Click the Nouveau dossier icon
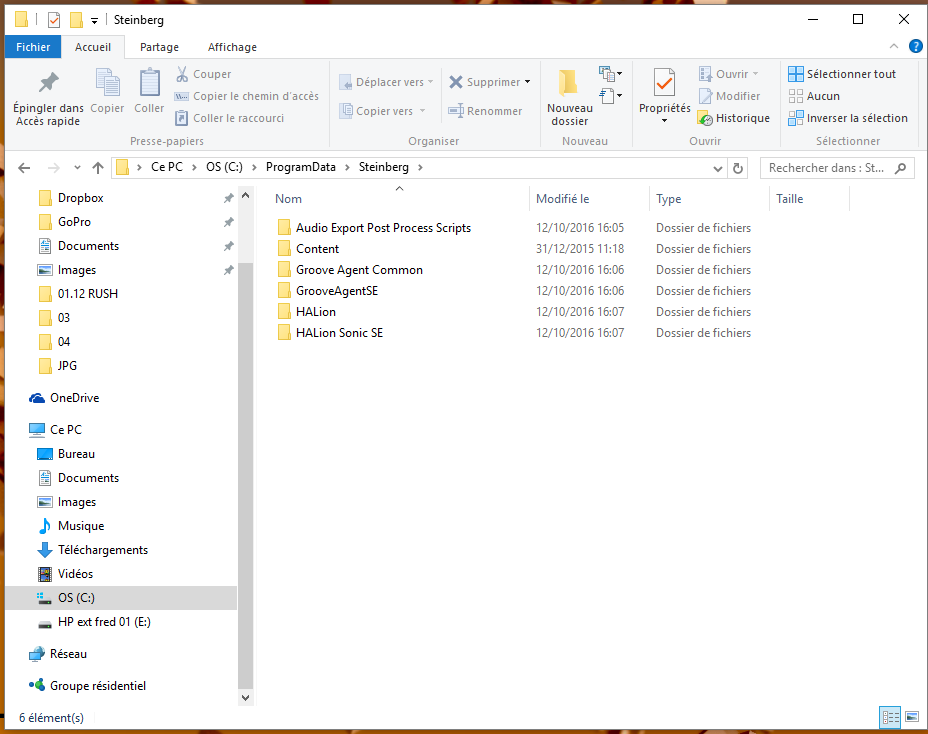 pyautogui.click(x=569, y=82)
